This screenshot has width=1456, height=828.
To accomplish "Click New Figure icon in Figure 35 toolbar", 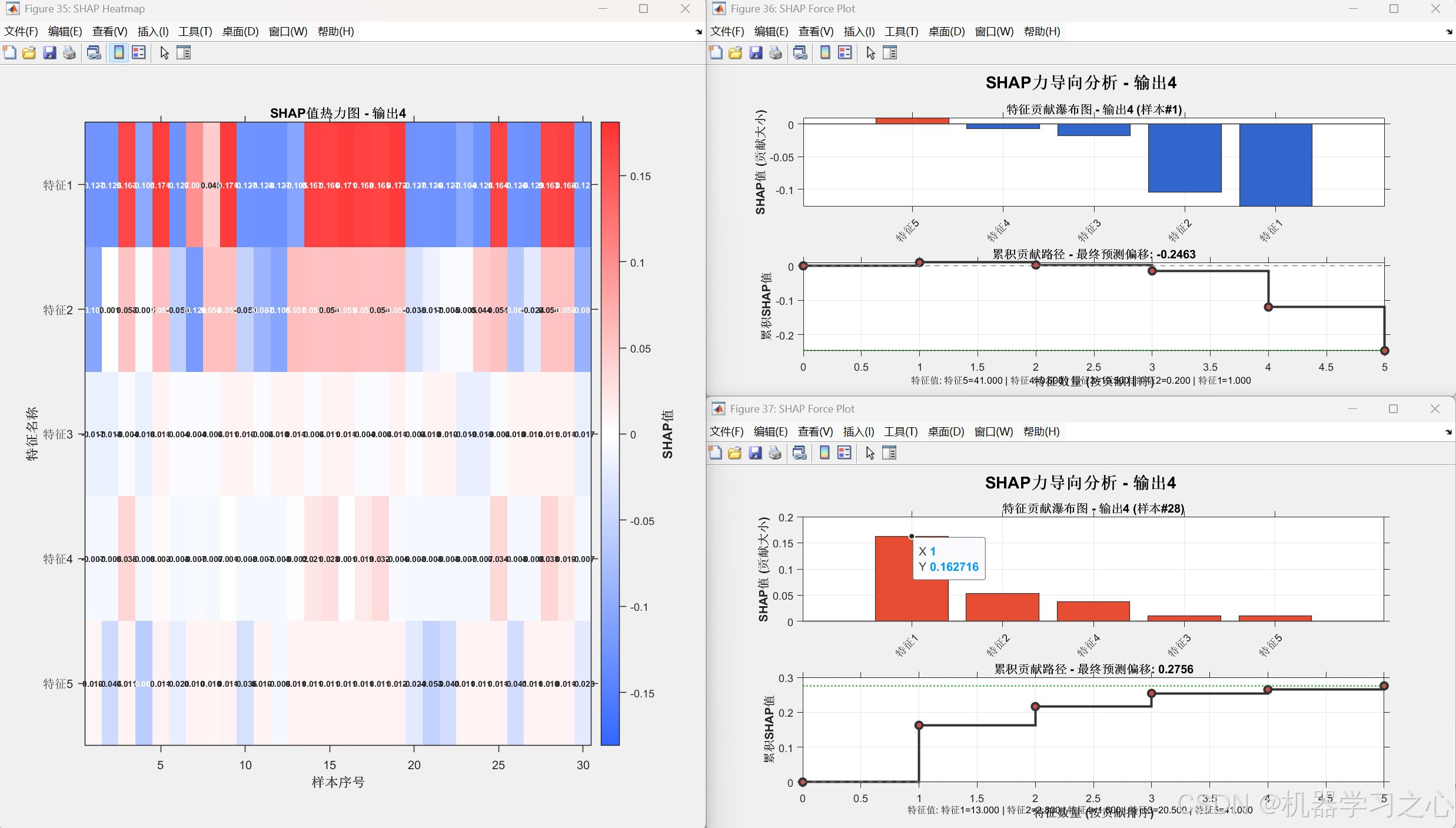I will 9,53.
